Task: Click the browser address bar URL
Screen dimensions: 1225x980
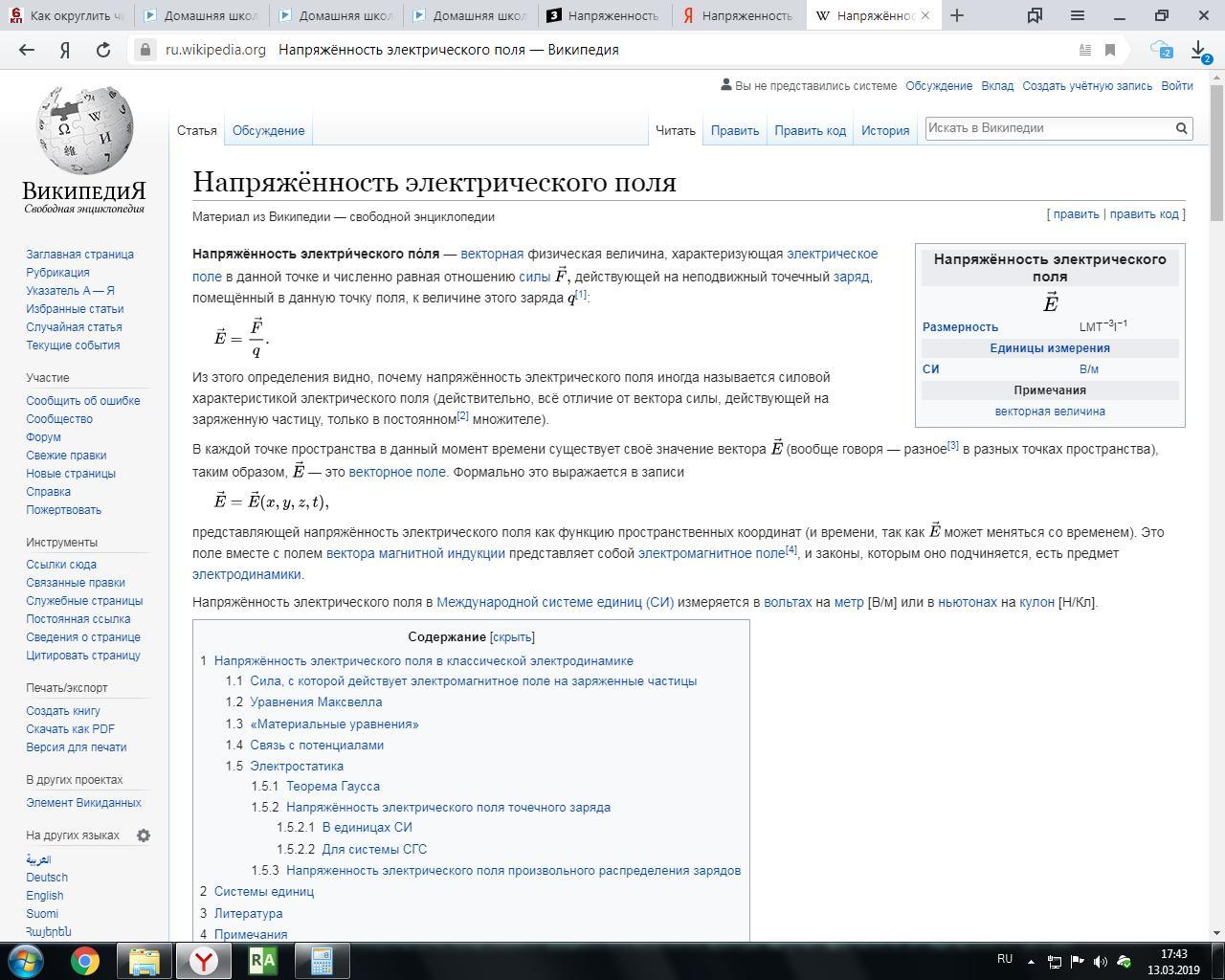Action: [215, 50]
